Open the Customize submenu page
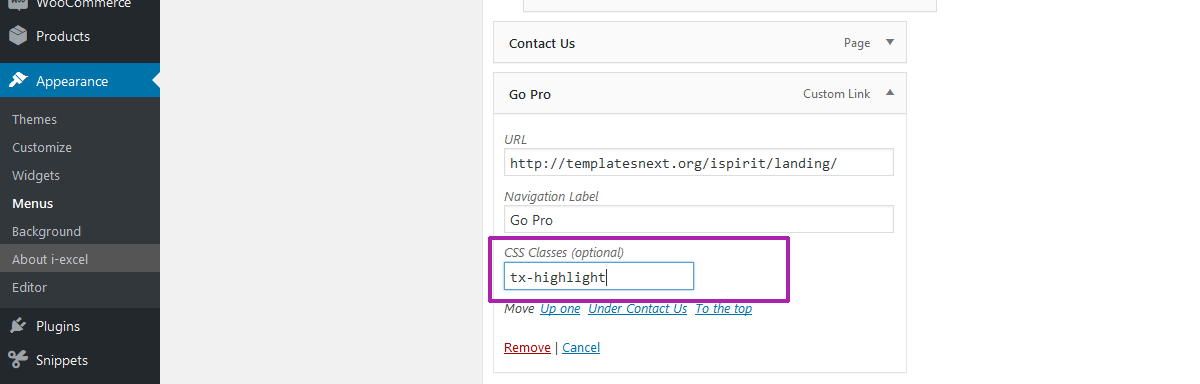Viewport: 1200px width, 384px height. pyautogui.click(x=42, y=147)
